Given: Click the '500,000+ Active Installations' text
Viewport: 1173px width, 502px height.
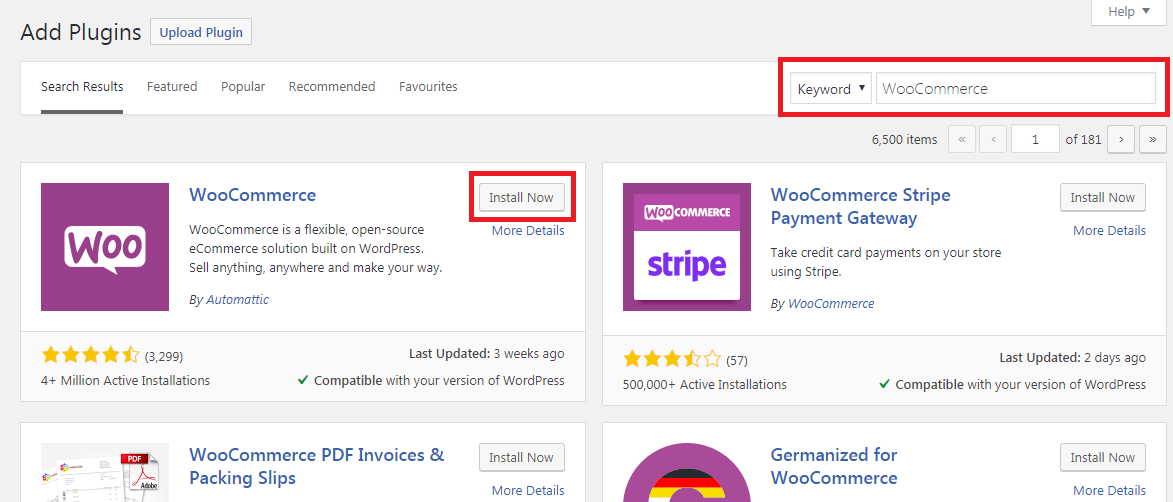Looking at the screenshot, I should click(x=705, y=385).
